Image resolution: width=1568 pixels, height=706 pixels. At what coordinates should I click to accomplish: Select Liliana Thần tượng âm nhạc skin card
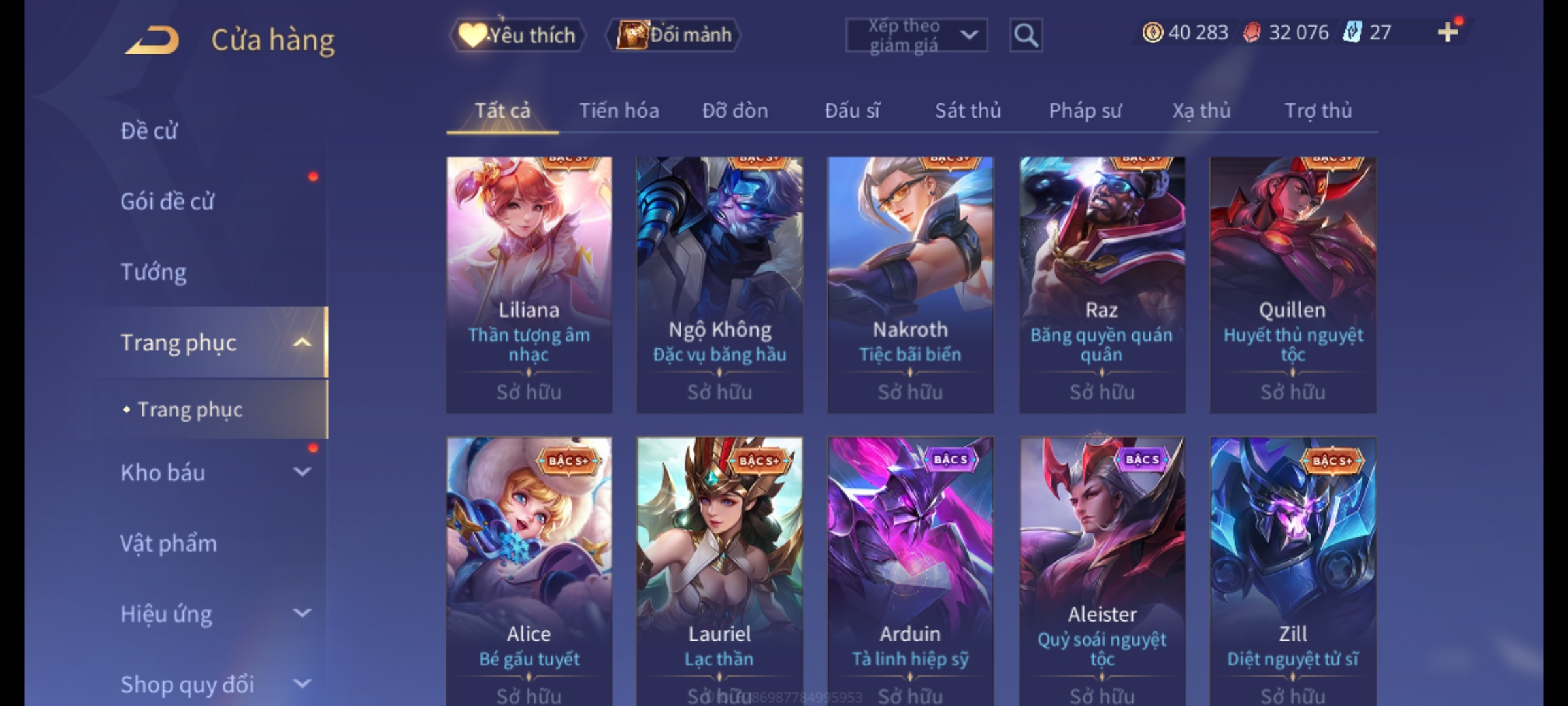coord(529,285)
